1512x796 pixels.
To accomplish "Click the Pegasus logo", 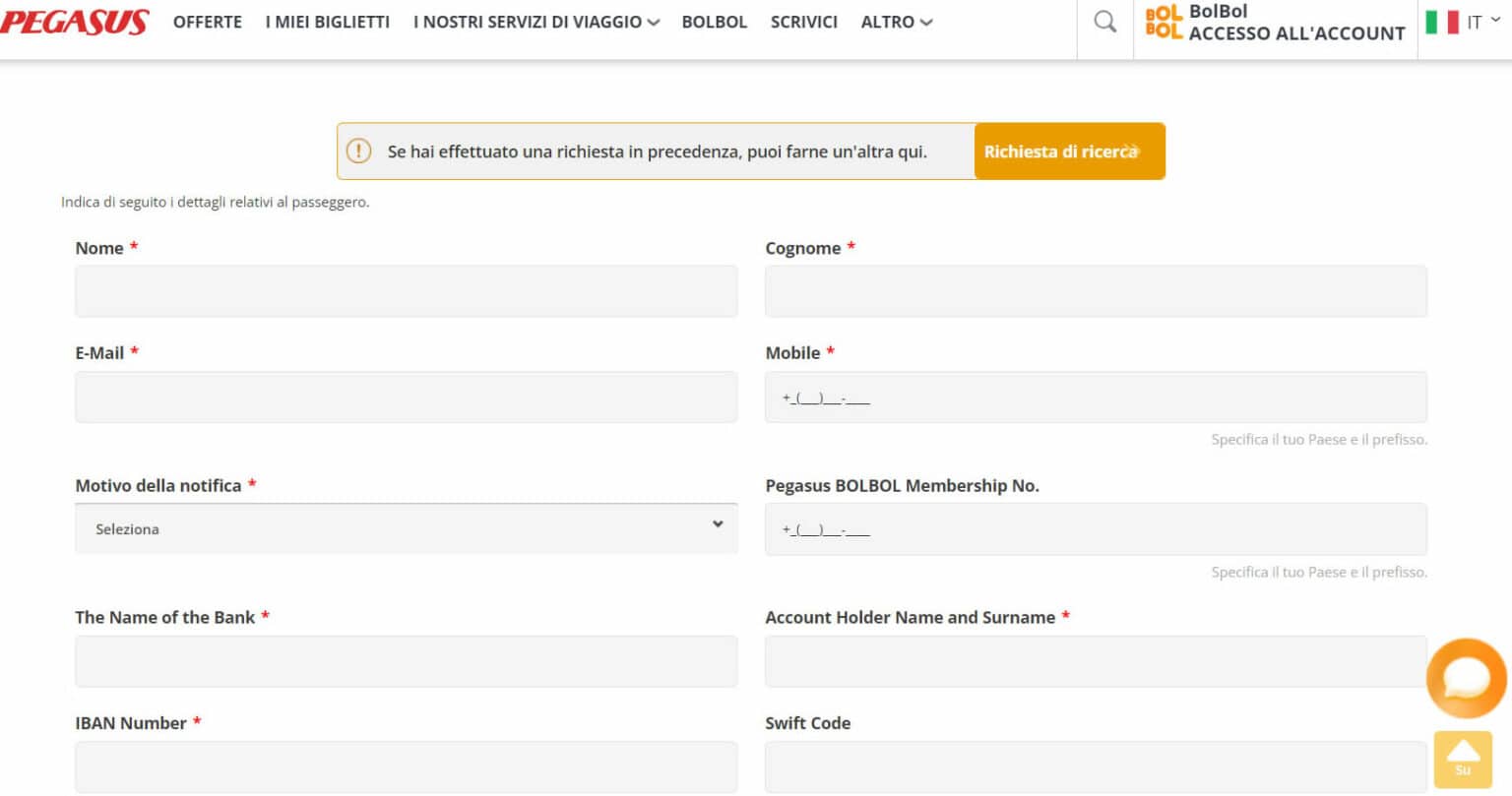I will (77, 20).
